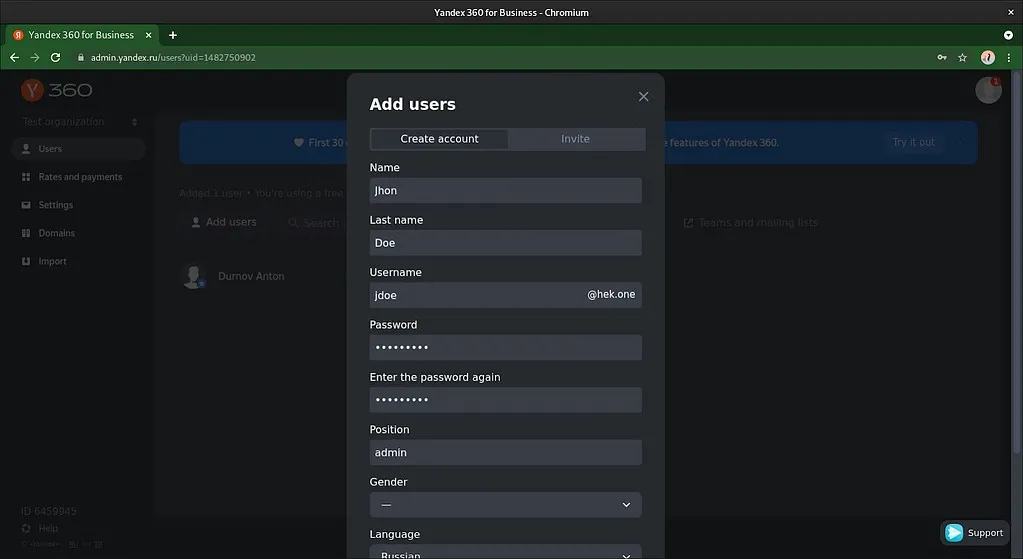
Task: Click the ID 6459945 text
Action: tap(48, 511)
